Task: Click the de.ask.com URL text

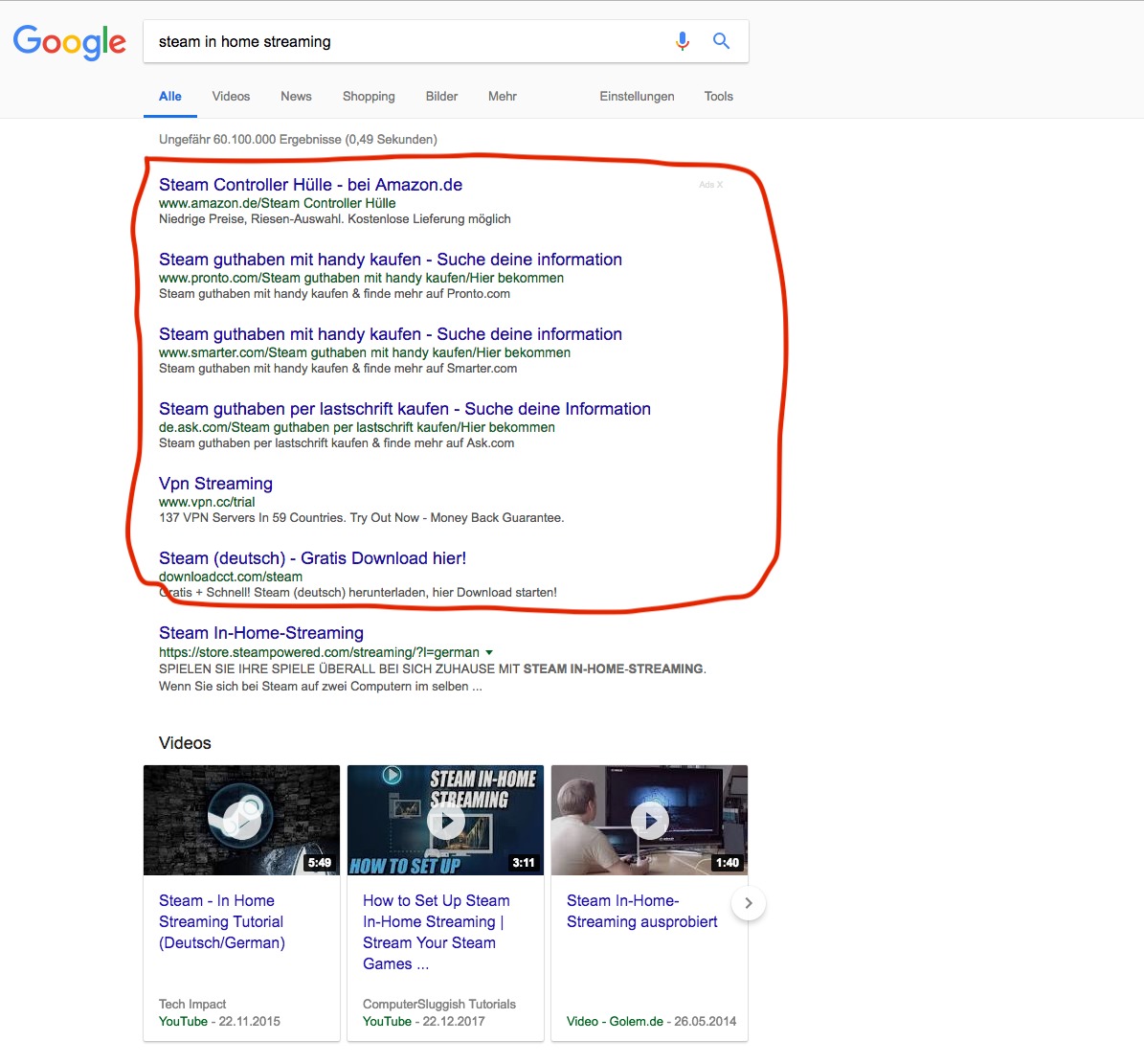Action: [357, 428]
